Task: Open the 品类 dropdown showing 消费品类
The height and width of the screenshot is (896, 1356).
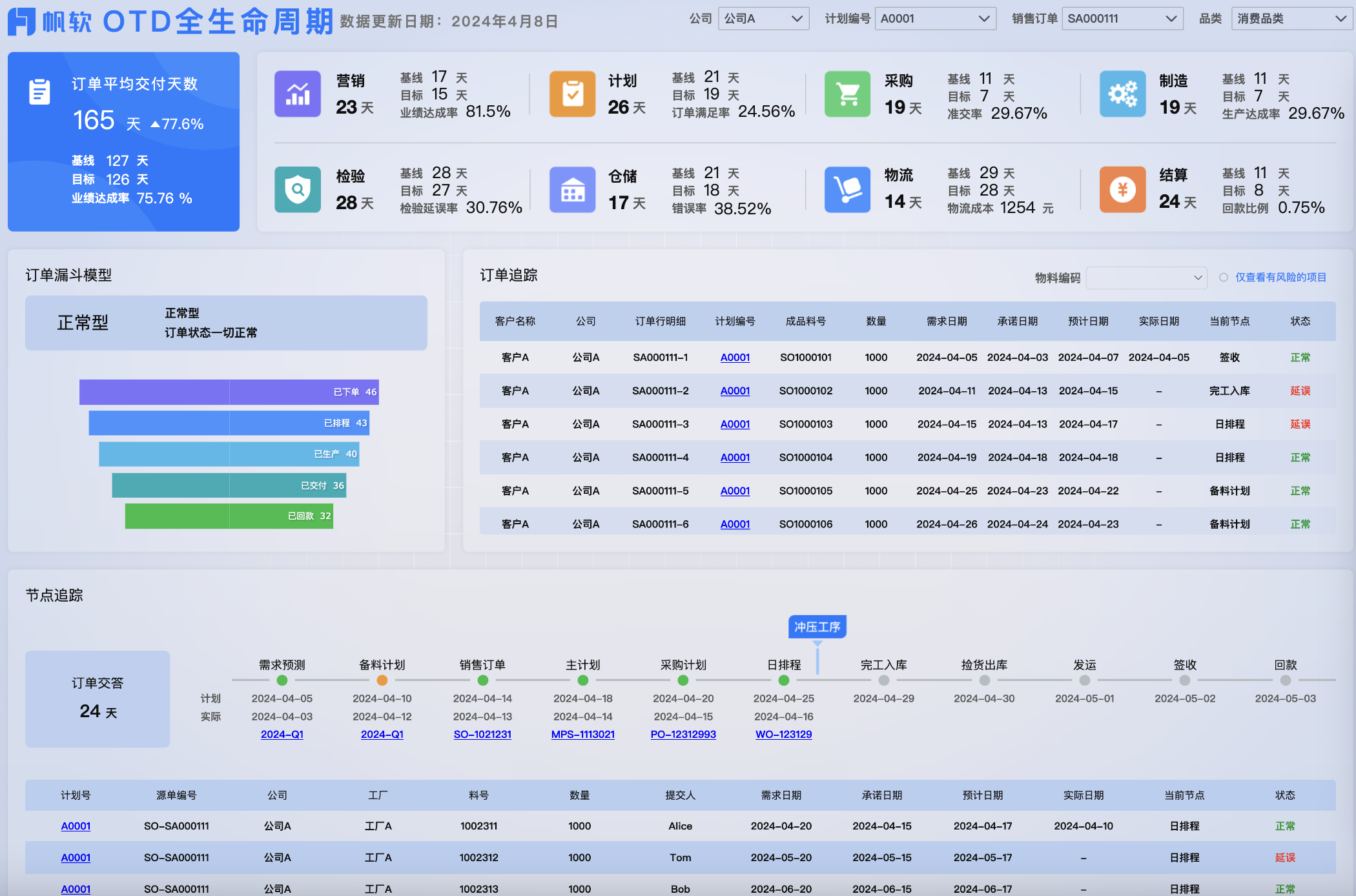Action: coord(1291,19)
